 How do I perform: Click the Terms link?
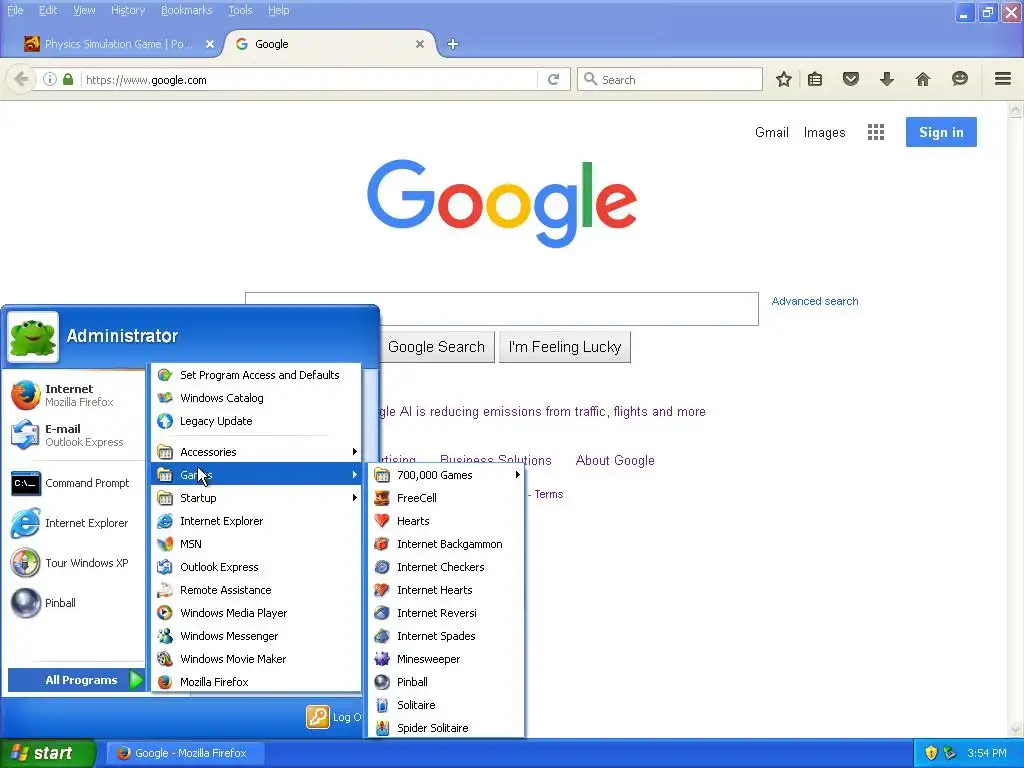pos(549,494)
